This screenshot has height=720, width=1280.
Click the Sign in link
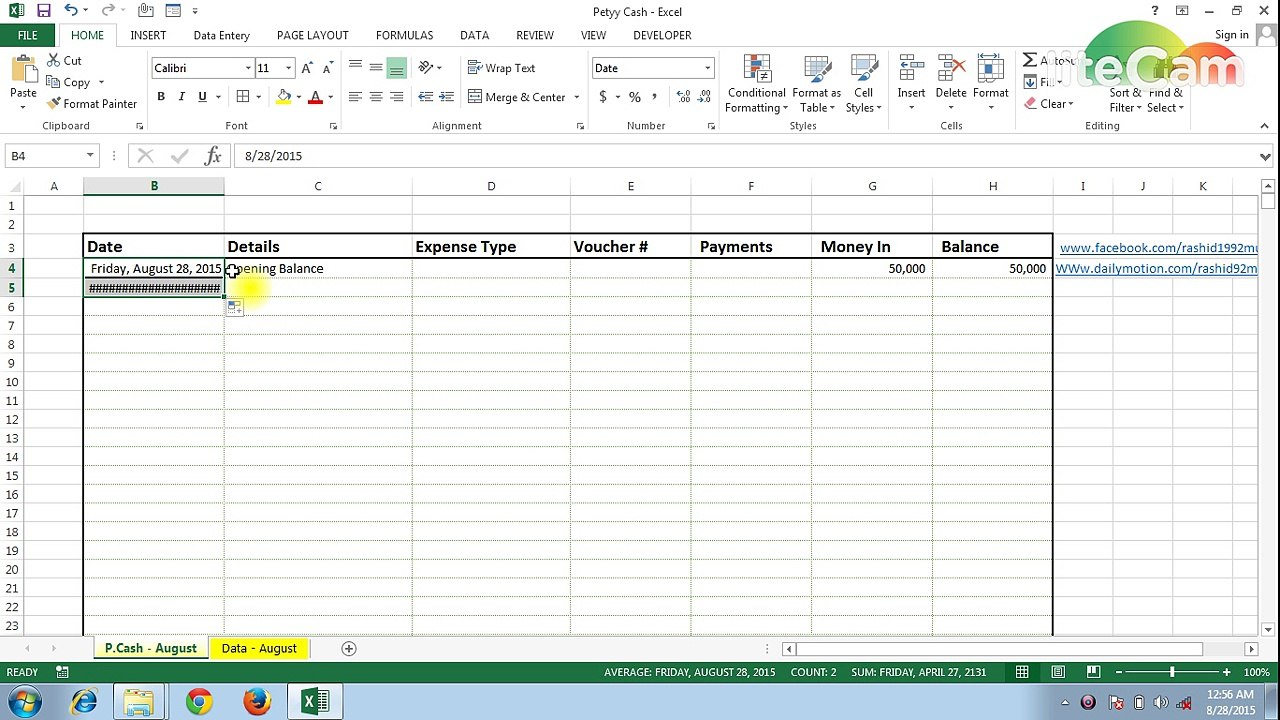click(x=1232, y=35)
